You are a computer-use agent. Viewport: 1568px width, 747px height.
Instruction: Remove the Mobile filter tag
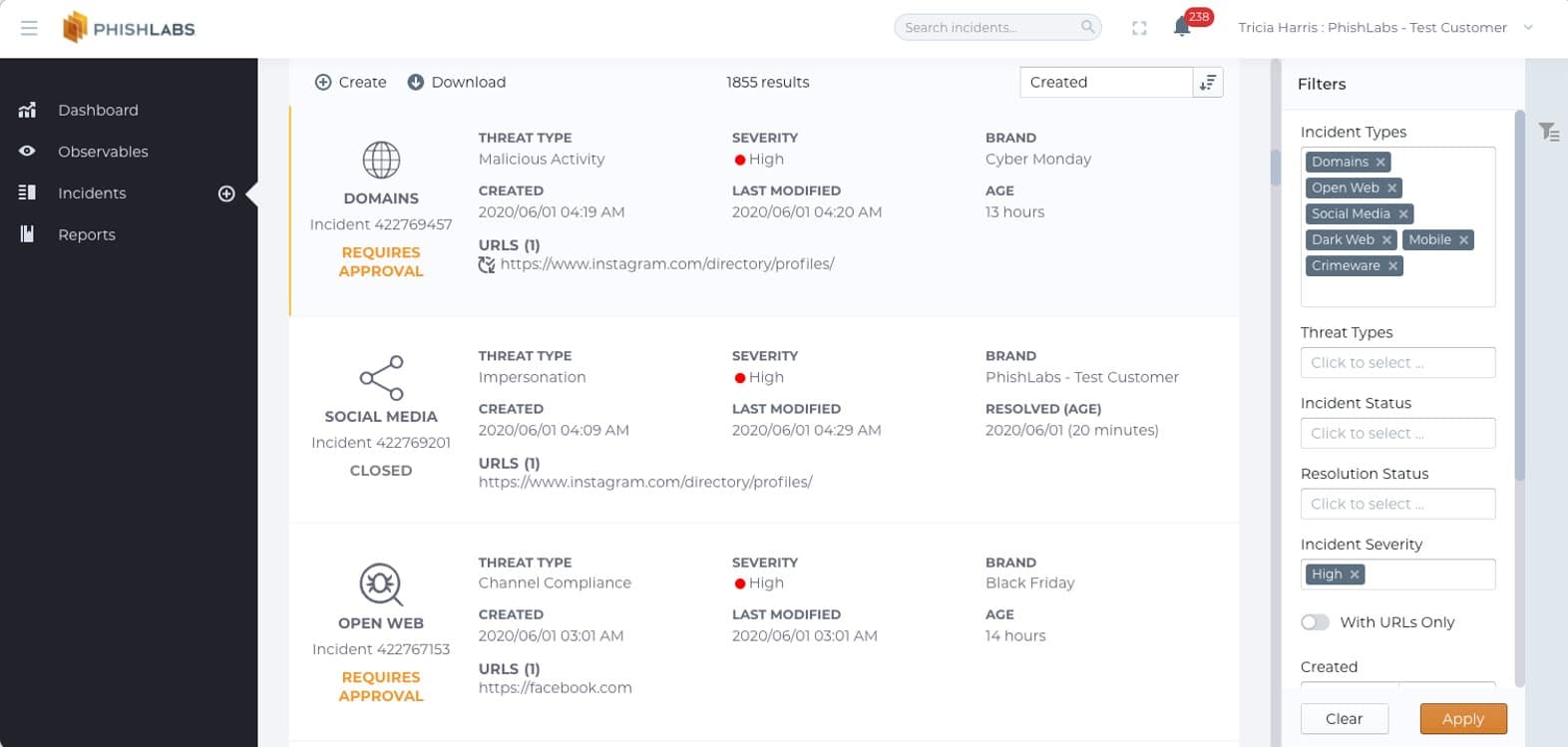(x=1463, y=239)
